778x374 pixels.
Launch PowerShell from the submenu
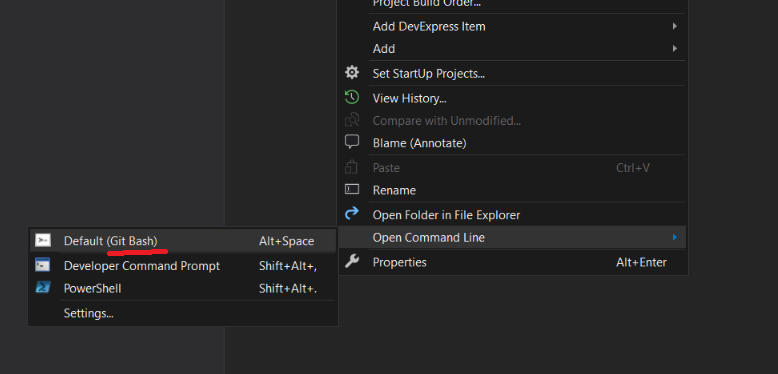tap(183, 288)
